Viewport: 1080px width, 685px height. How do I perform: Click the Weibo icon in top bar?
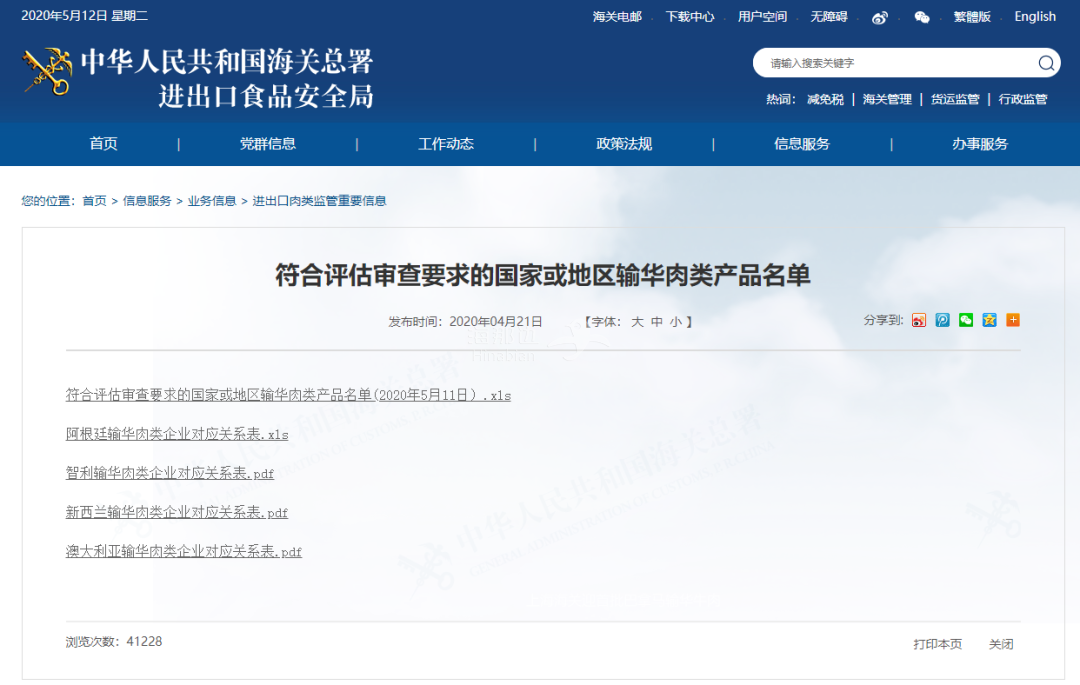[x=880, y=17]
